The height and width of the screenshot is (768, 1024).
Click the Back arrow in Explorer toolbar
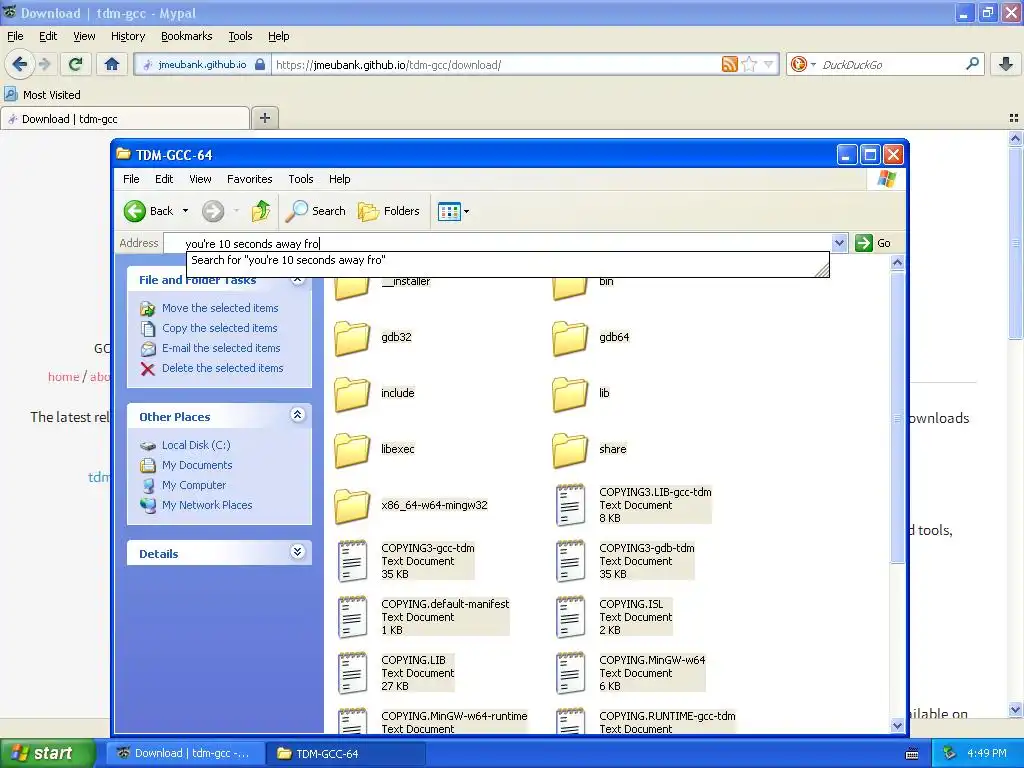click(135, 211)
